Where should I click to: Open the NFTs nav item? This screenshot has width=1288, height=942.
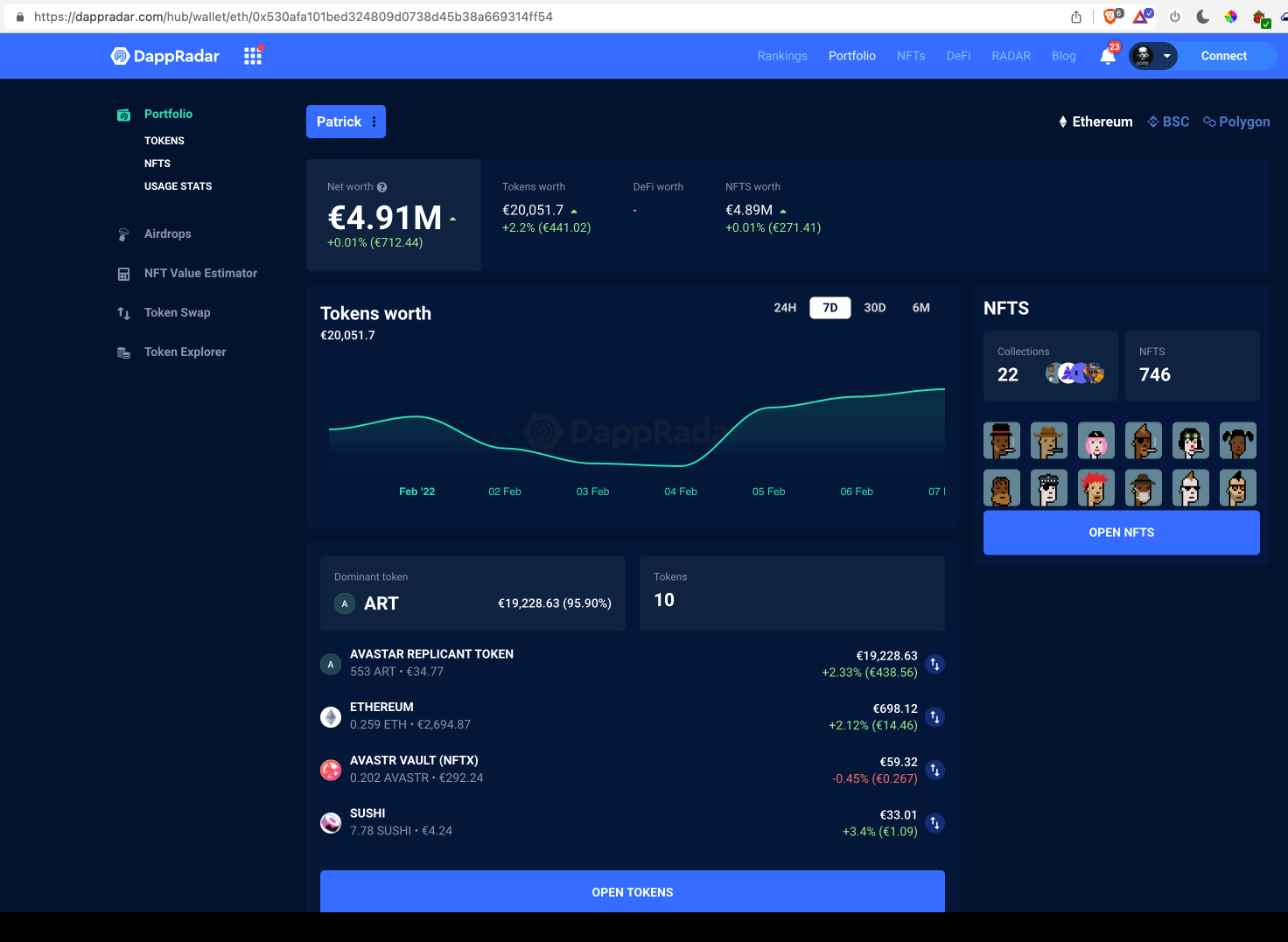(x=911, y=56)
